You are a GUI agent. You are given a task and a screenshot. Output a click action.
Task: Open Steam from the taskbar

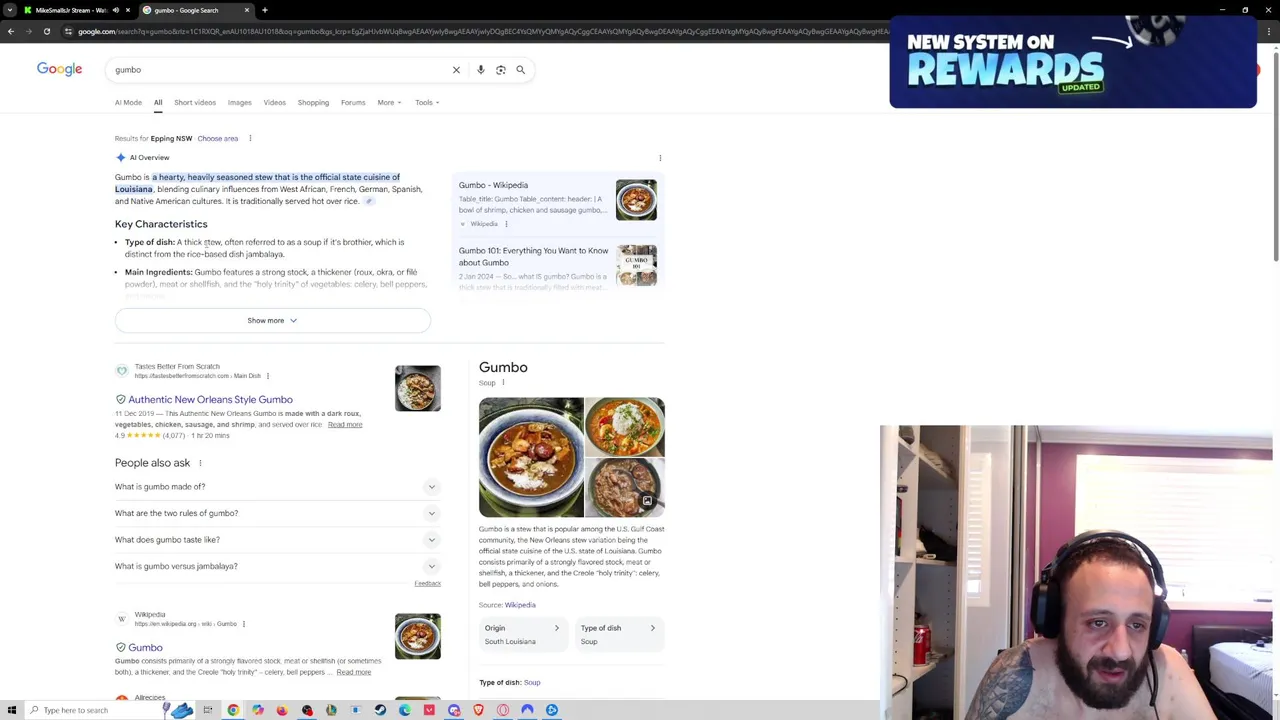[380, 710]
